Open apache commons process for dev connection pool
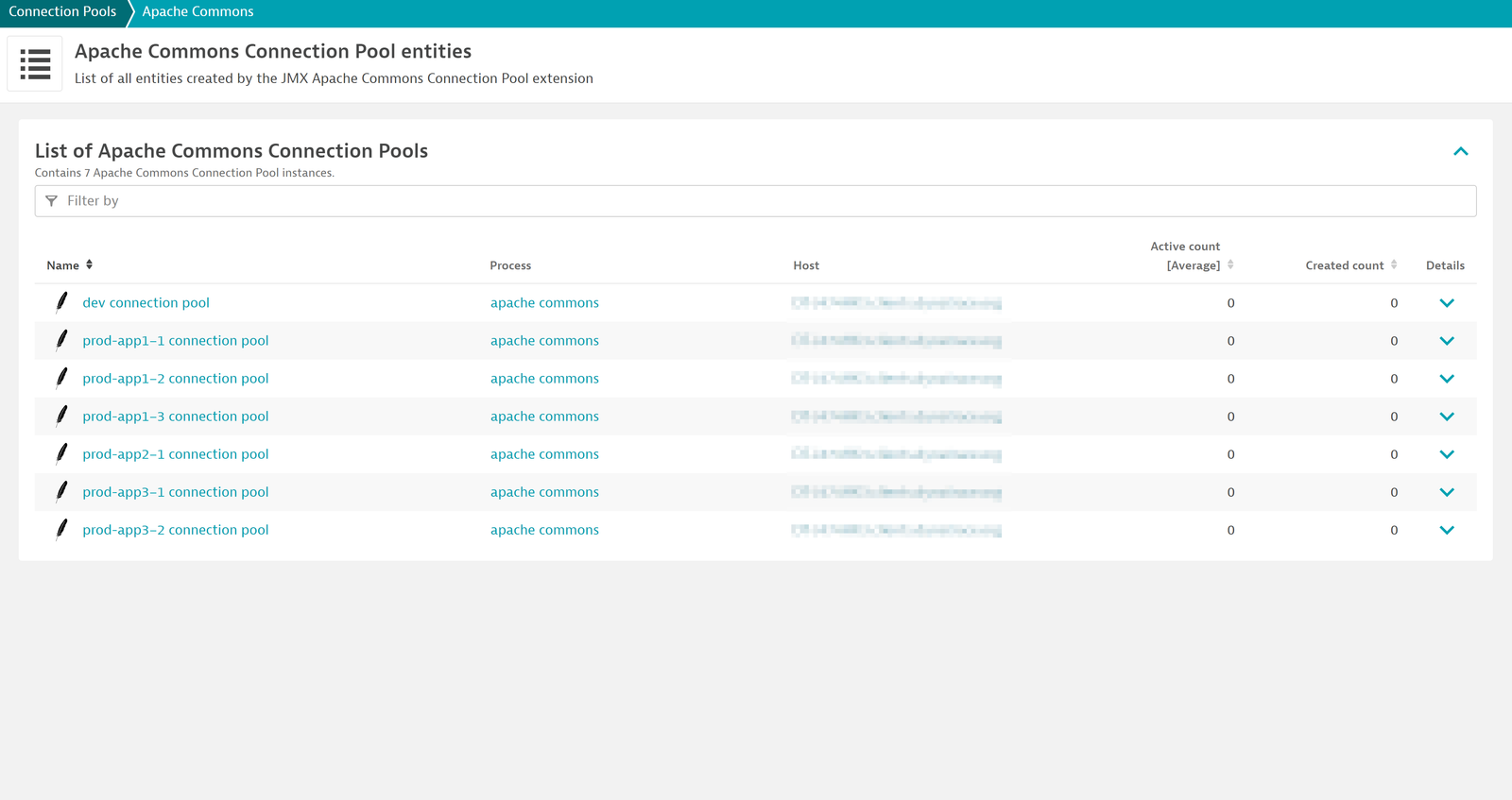The width and height of the screenshot is (1512, 800). pos(544,303)
